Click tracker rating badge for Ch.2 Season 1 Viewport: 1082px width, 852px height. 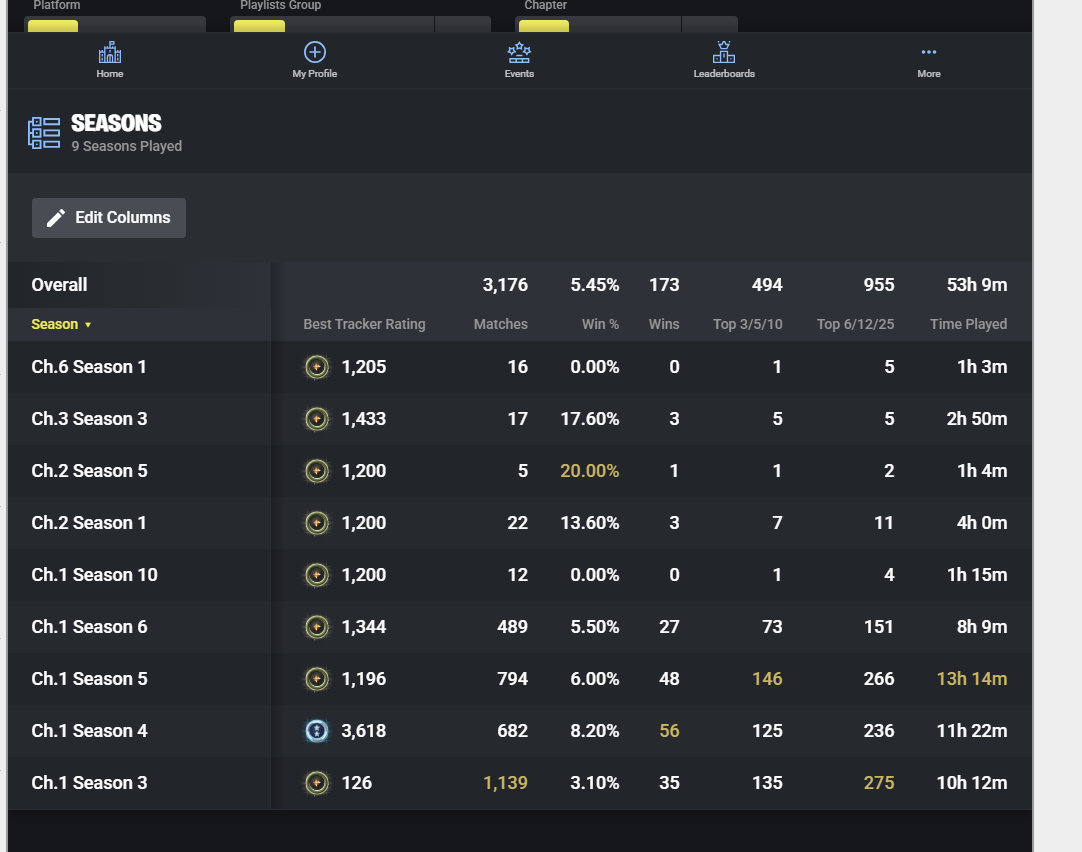point(317,523)
